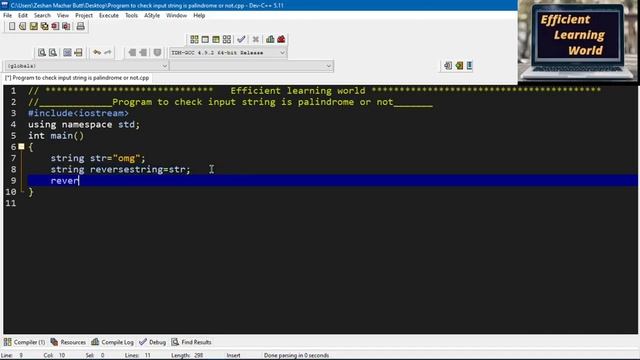Screen dimensions: 640x360
Task: Click the Redo arrow icon
Action: tap(108, 52)
